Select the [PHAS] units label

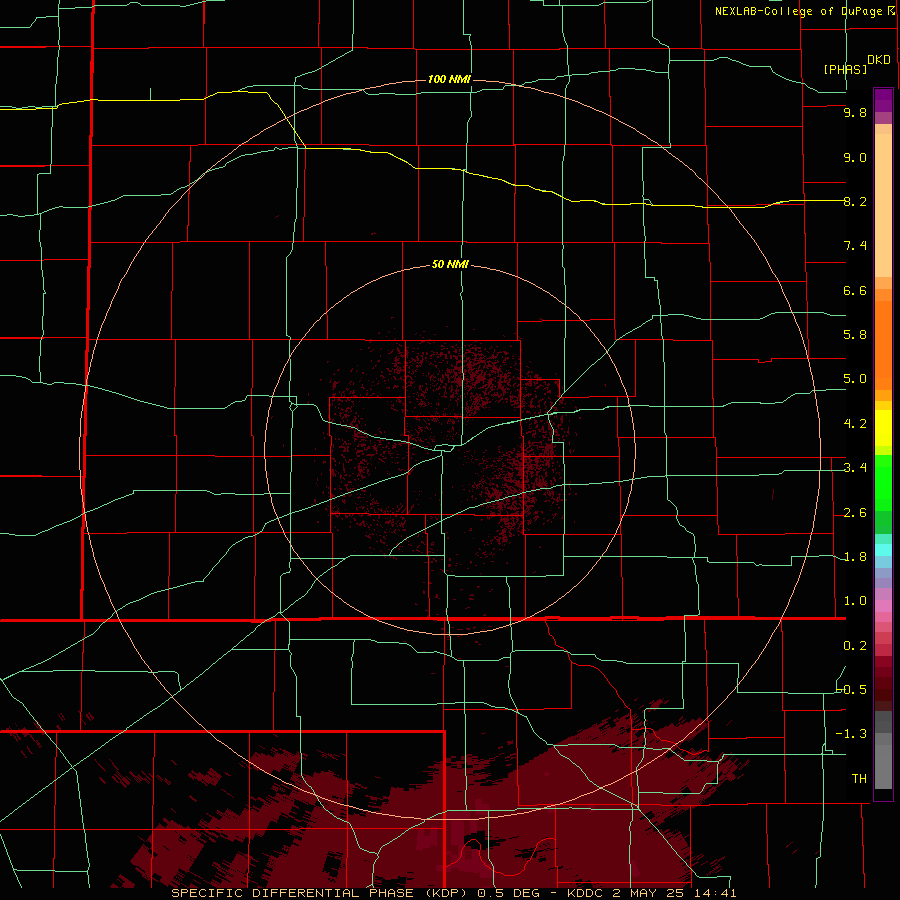845,69
